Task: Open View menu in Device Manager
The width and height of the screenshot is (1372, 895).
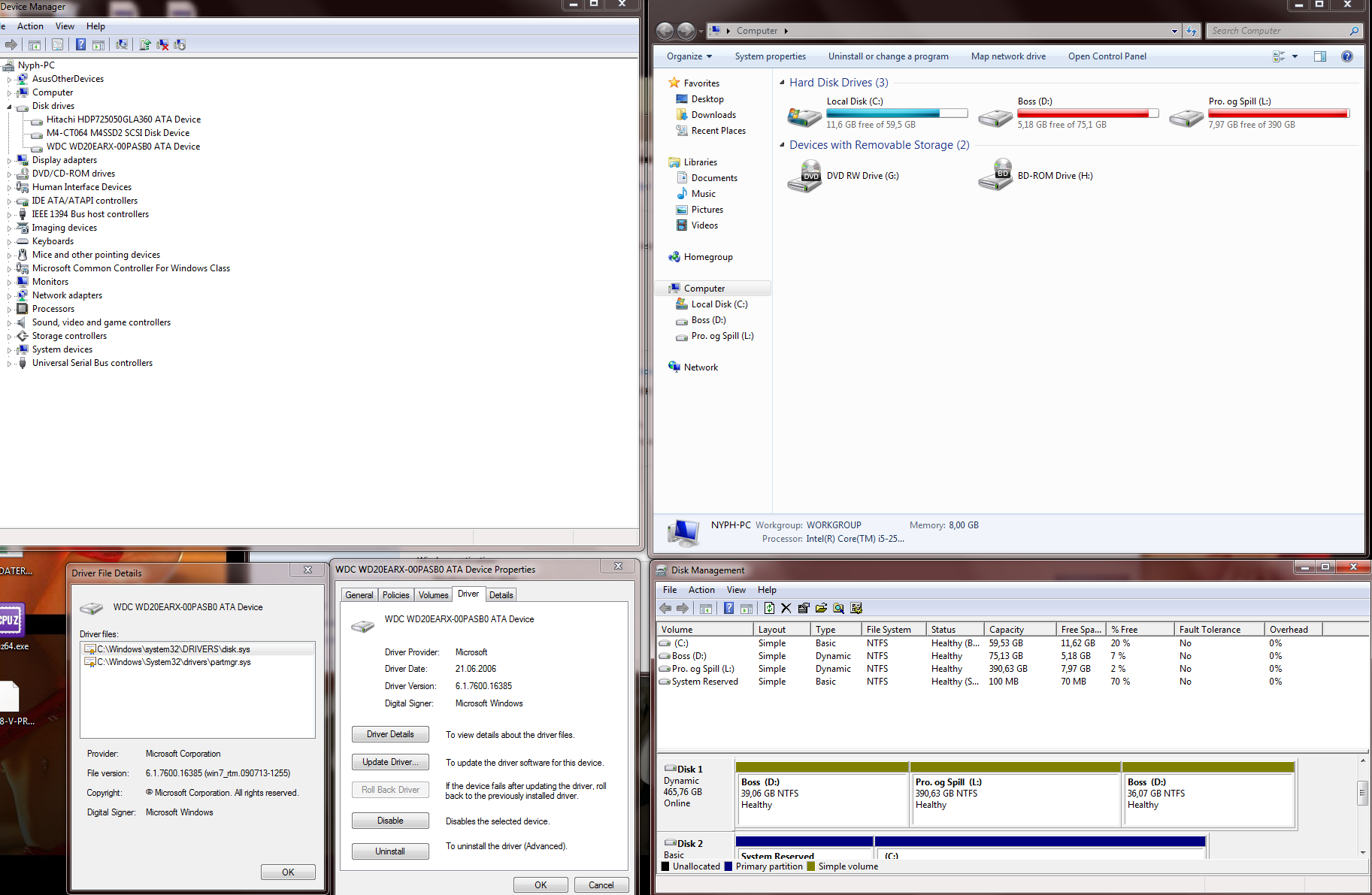Action: [65, 26]
